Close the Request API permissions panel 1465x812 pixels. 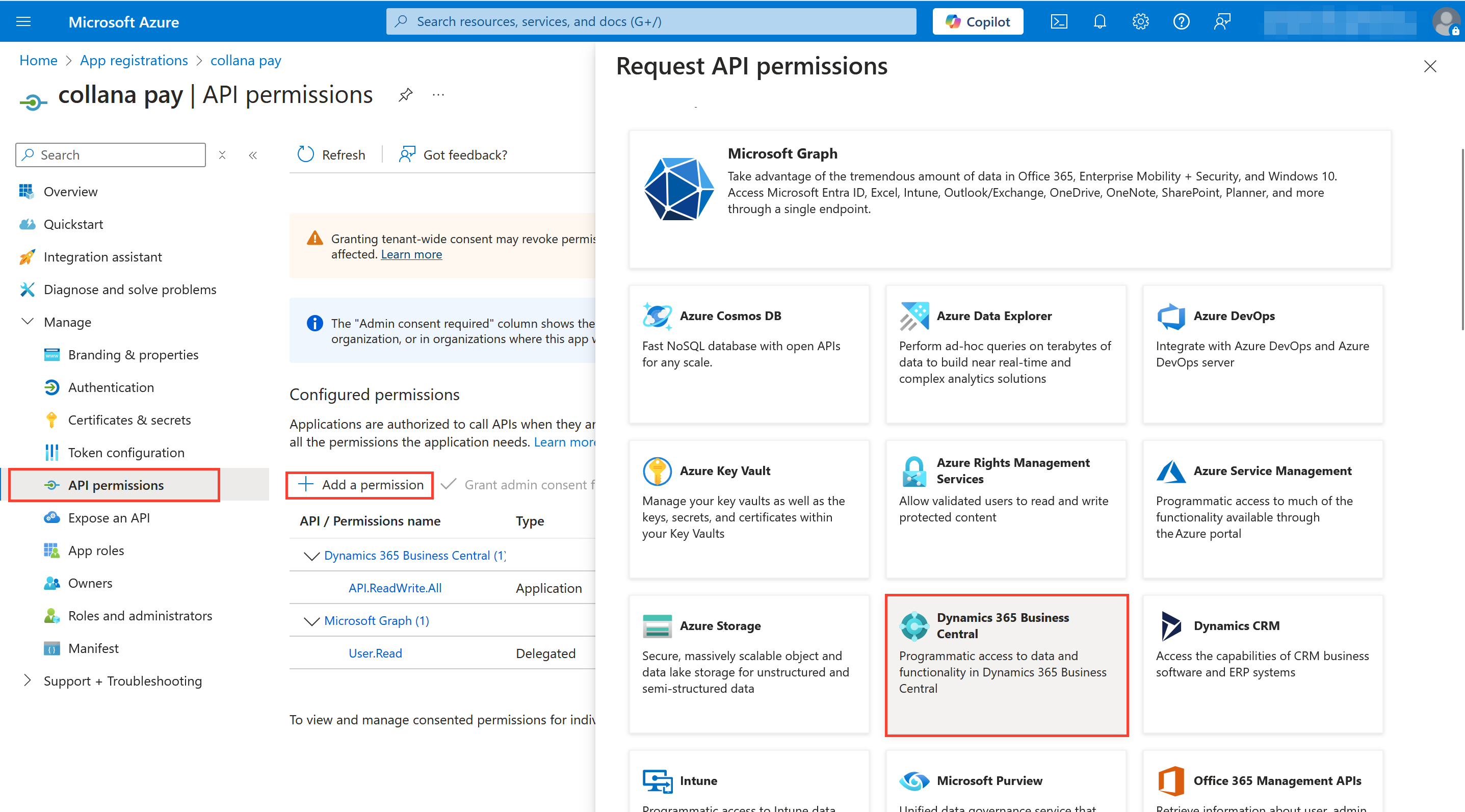[x=1430, y=66]
